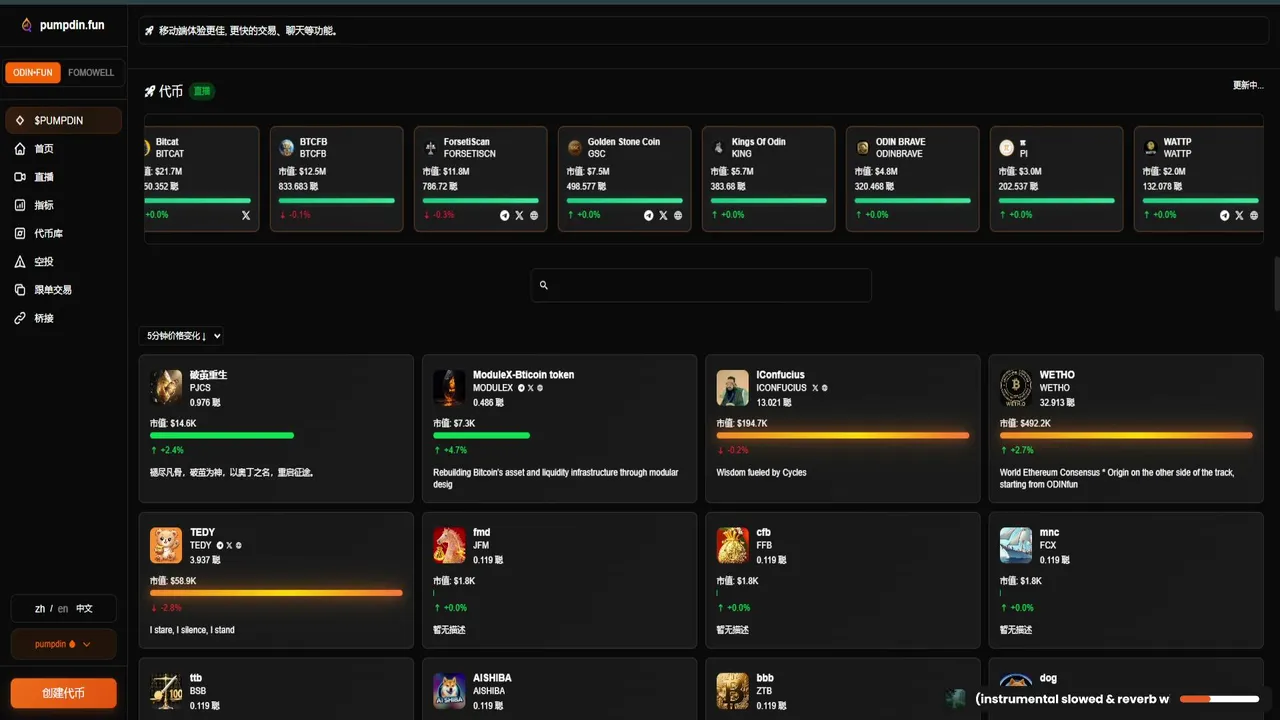Click the 市值: $58.9K value
The width and height of the screenshot is (1280, 720).
(173, 581)
